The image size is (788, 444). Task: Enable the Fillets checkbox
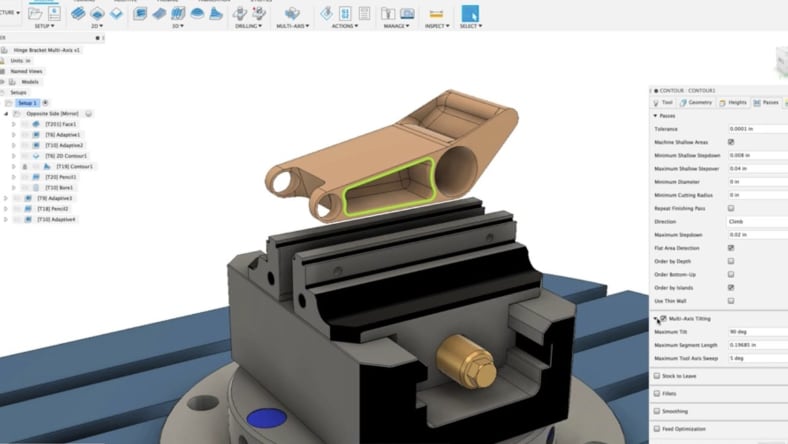click(657, 393)
